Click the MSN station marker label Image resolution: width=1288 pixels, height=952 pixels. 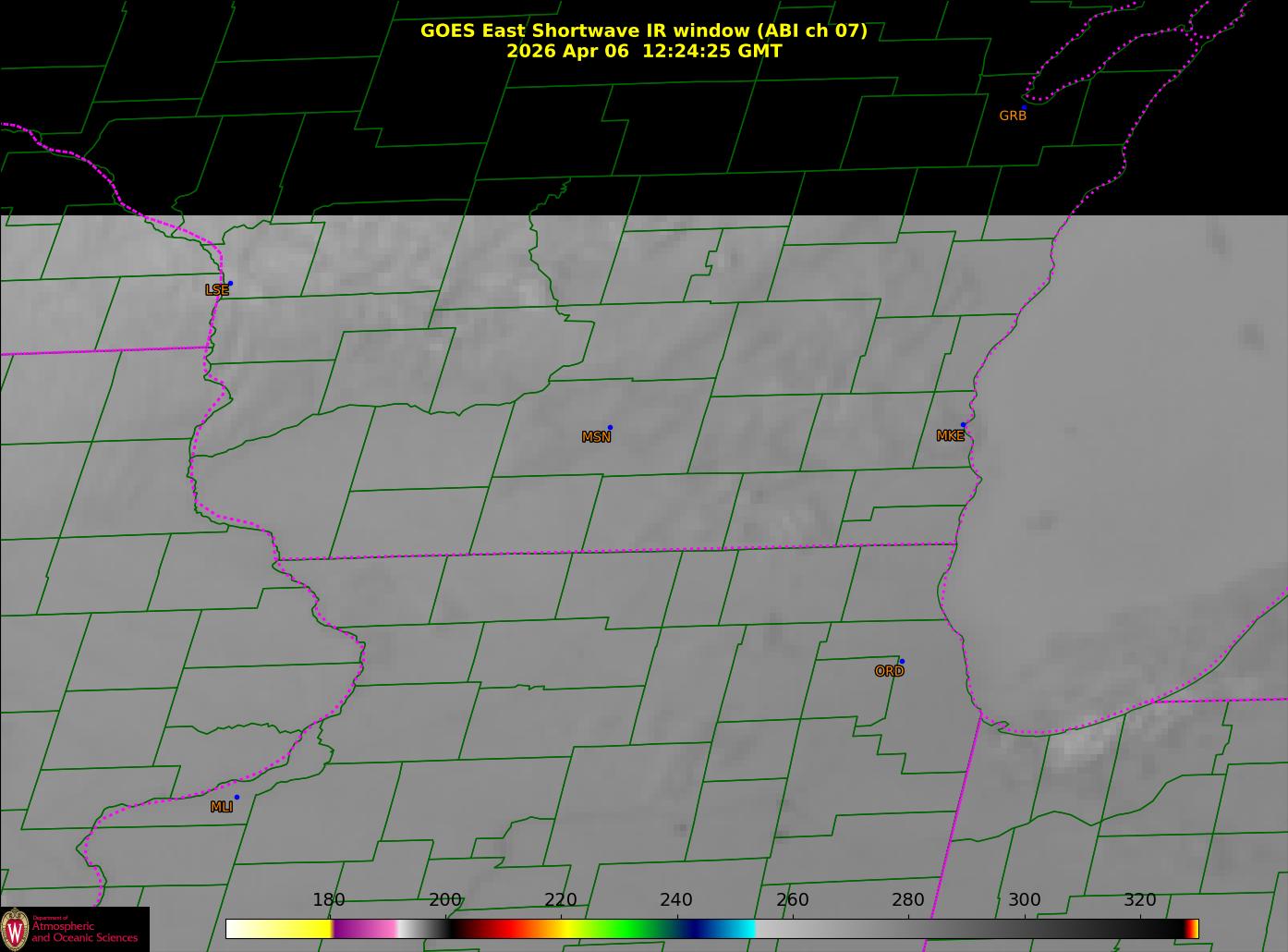(x=596, y=437)
